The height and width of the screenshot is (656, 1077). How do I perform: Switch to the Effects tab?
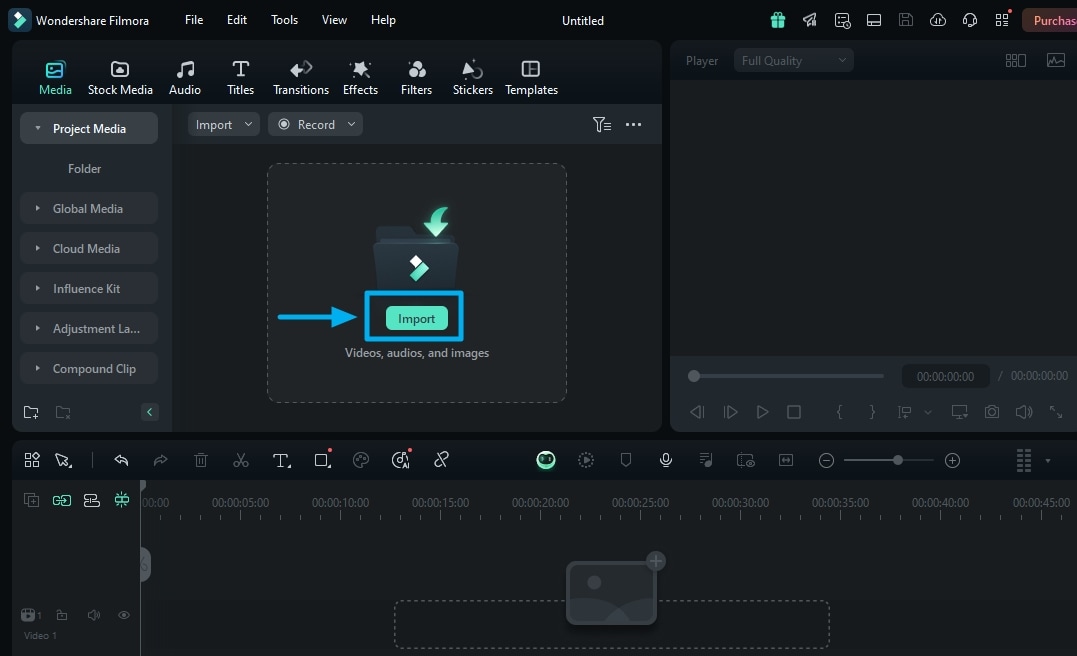[360, 78]
